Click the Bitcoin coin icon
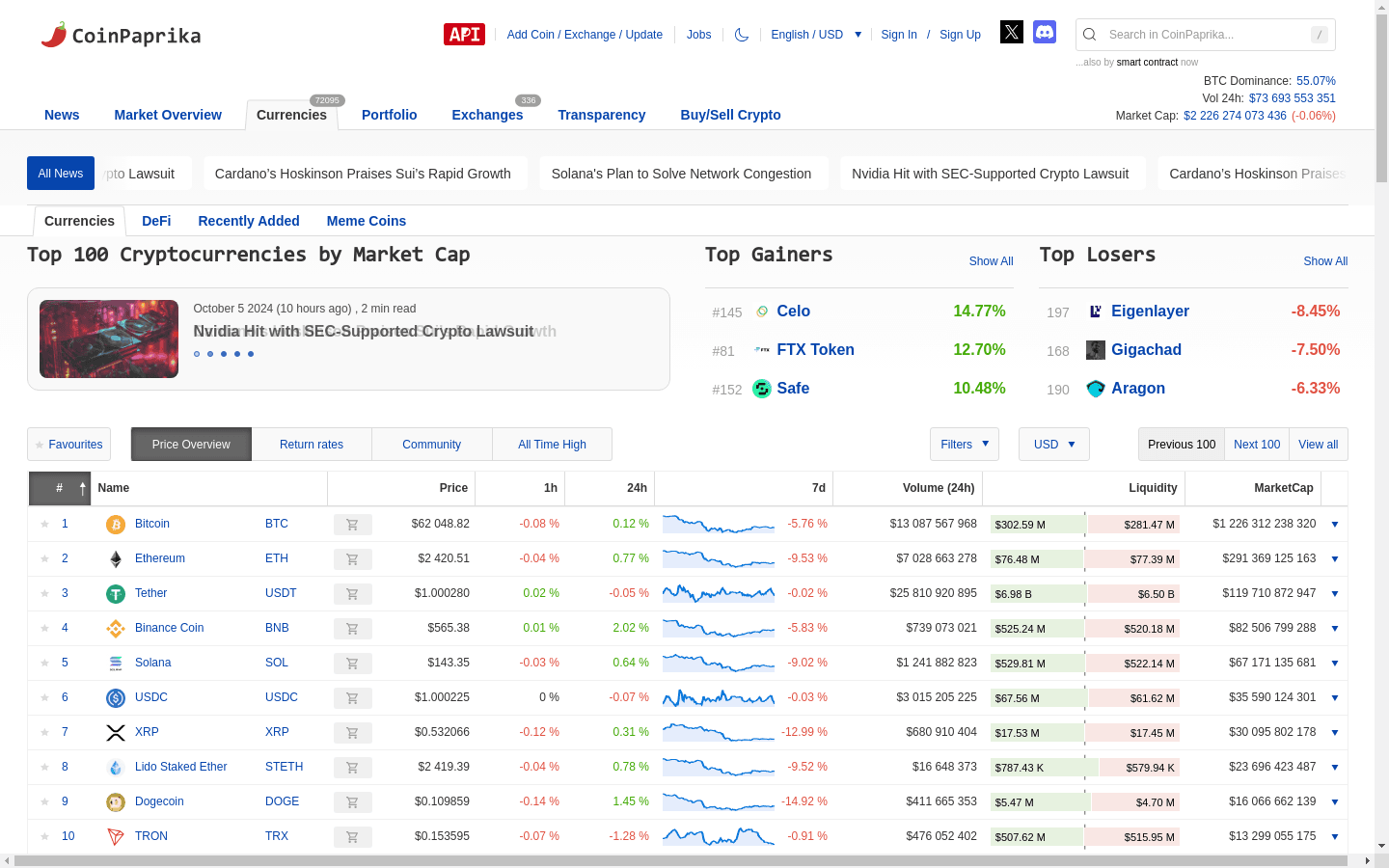The image size is (1389, 868). [x=116, y=525]
